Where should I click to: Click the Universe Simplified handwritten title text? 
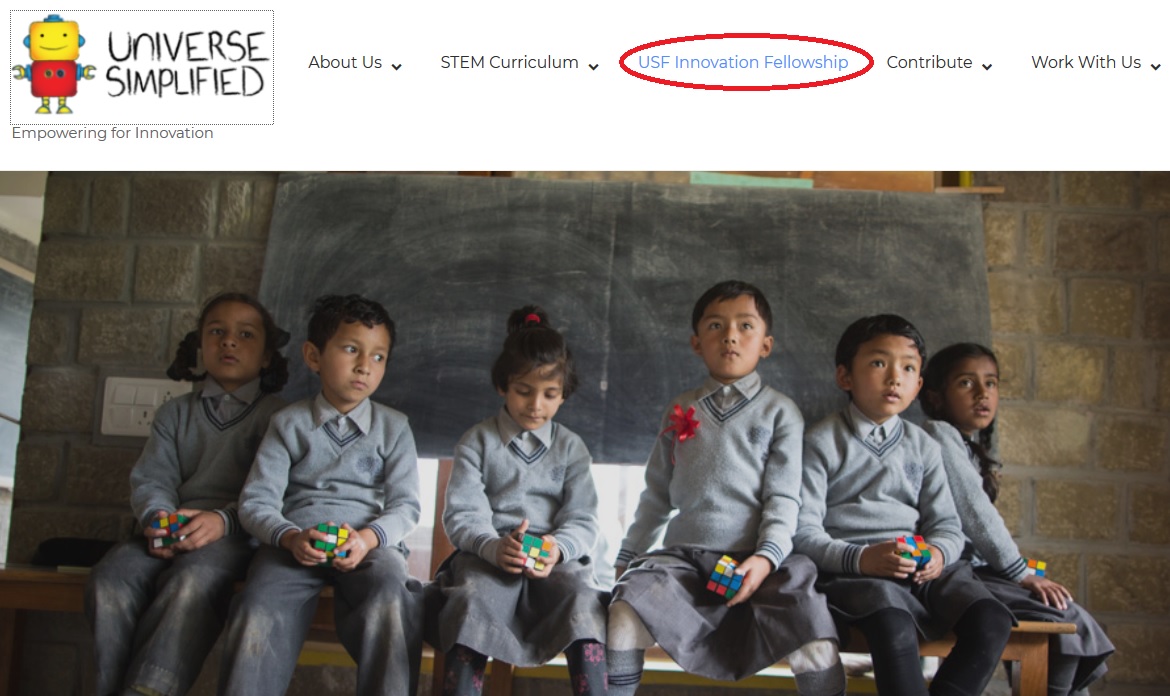pos(186,66)
